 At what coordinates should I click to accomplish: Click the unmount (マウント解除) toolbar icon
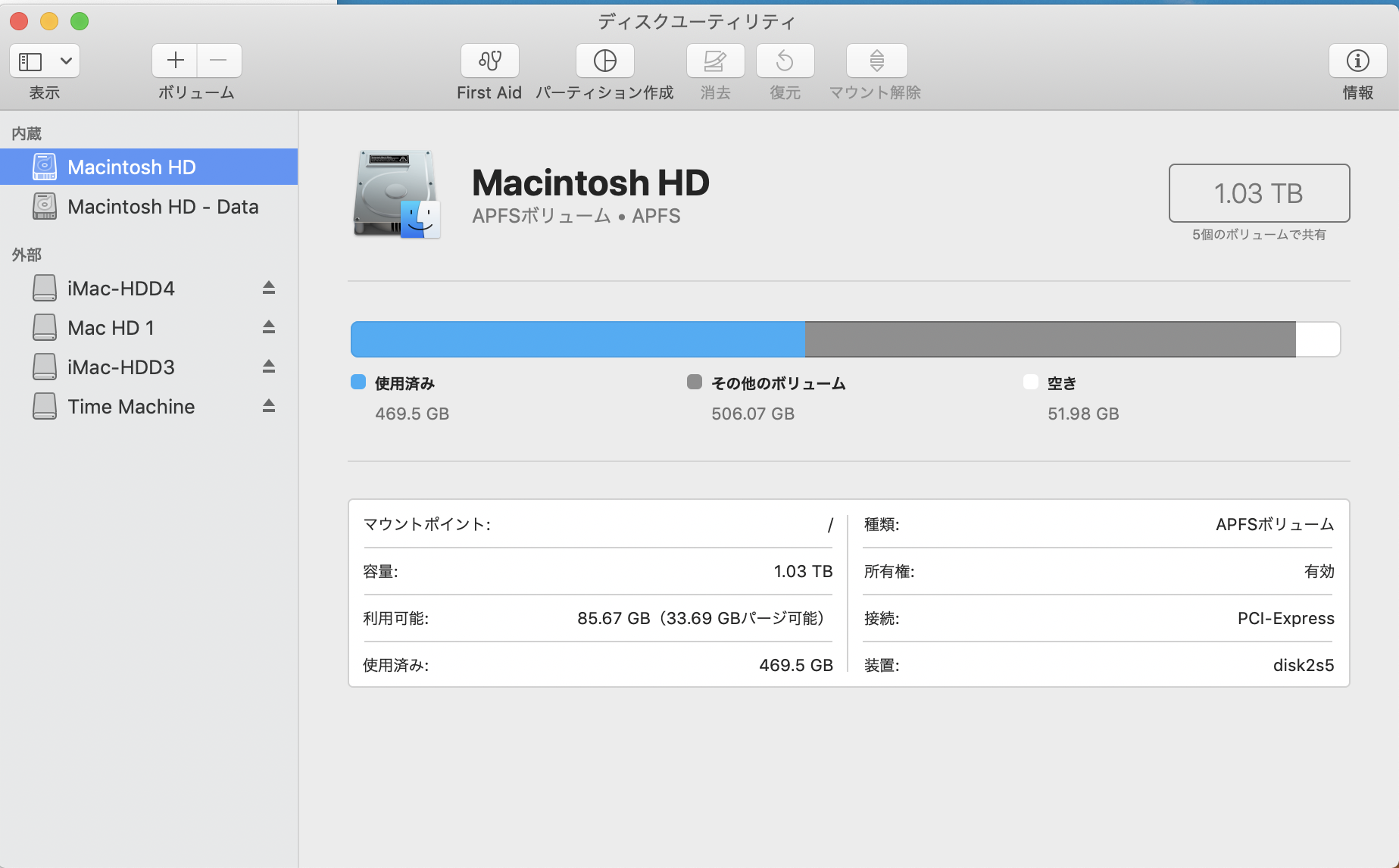876,61
